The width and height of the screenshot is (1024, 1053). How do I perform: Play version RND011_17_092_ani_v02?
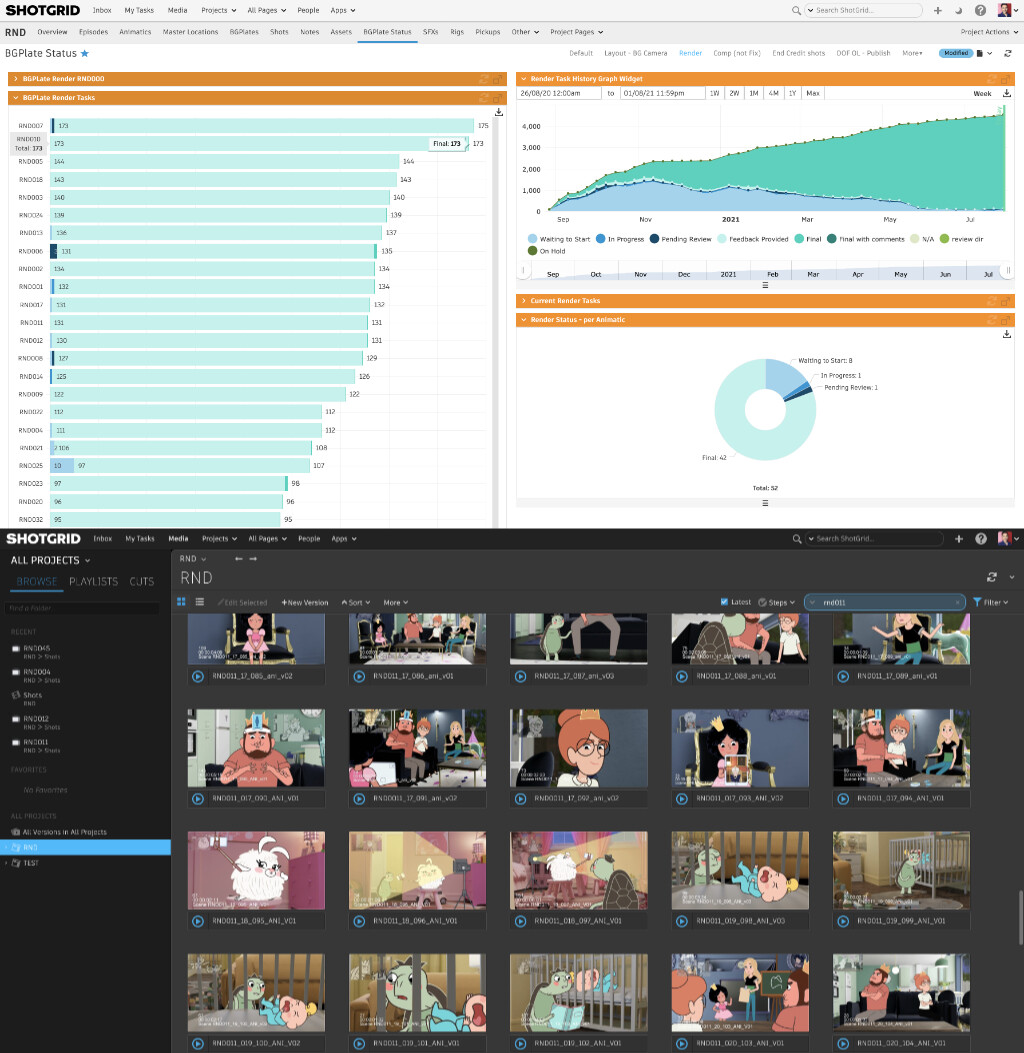519,799
